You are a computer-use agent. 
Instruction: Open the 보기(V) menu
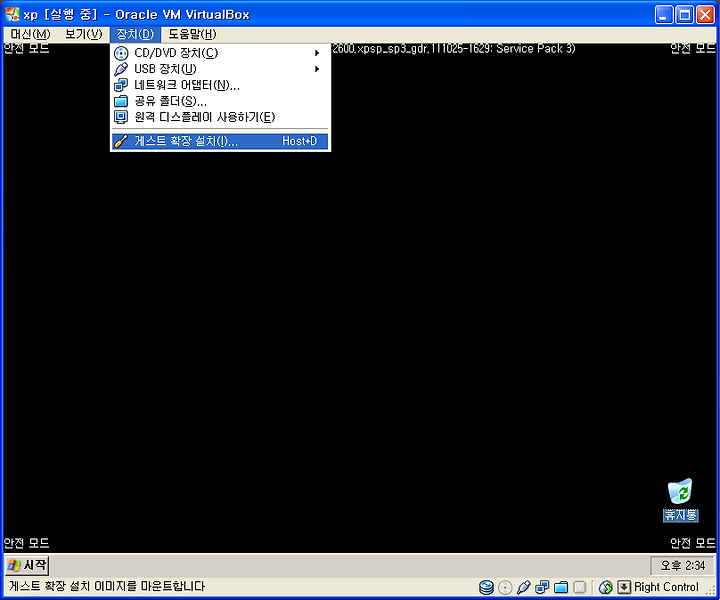pyautogui.click(x=84, y=34)
